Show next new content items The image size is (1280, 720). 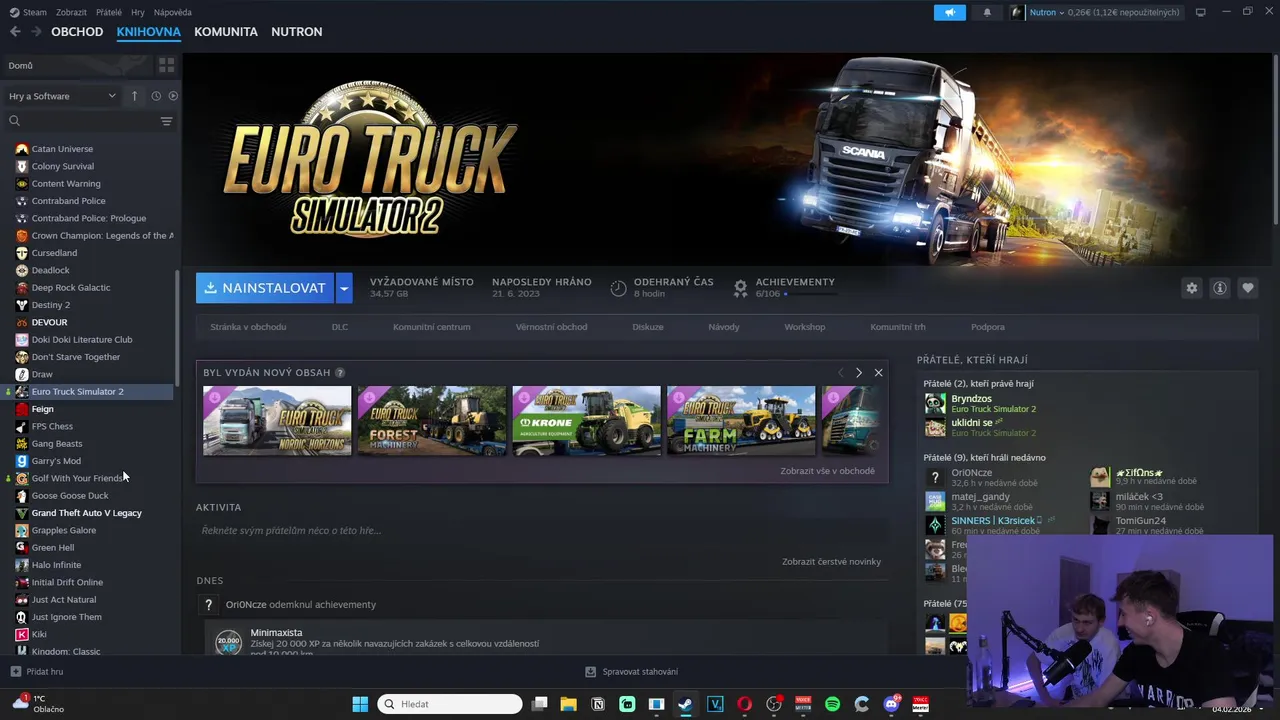coord(858,373)
